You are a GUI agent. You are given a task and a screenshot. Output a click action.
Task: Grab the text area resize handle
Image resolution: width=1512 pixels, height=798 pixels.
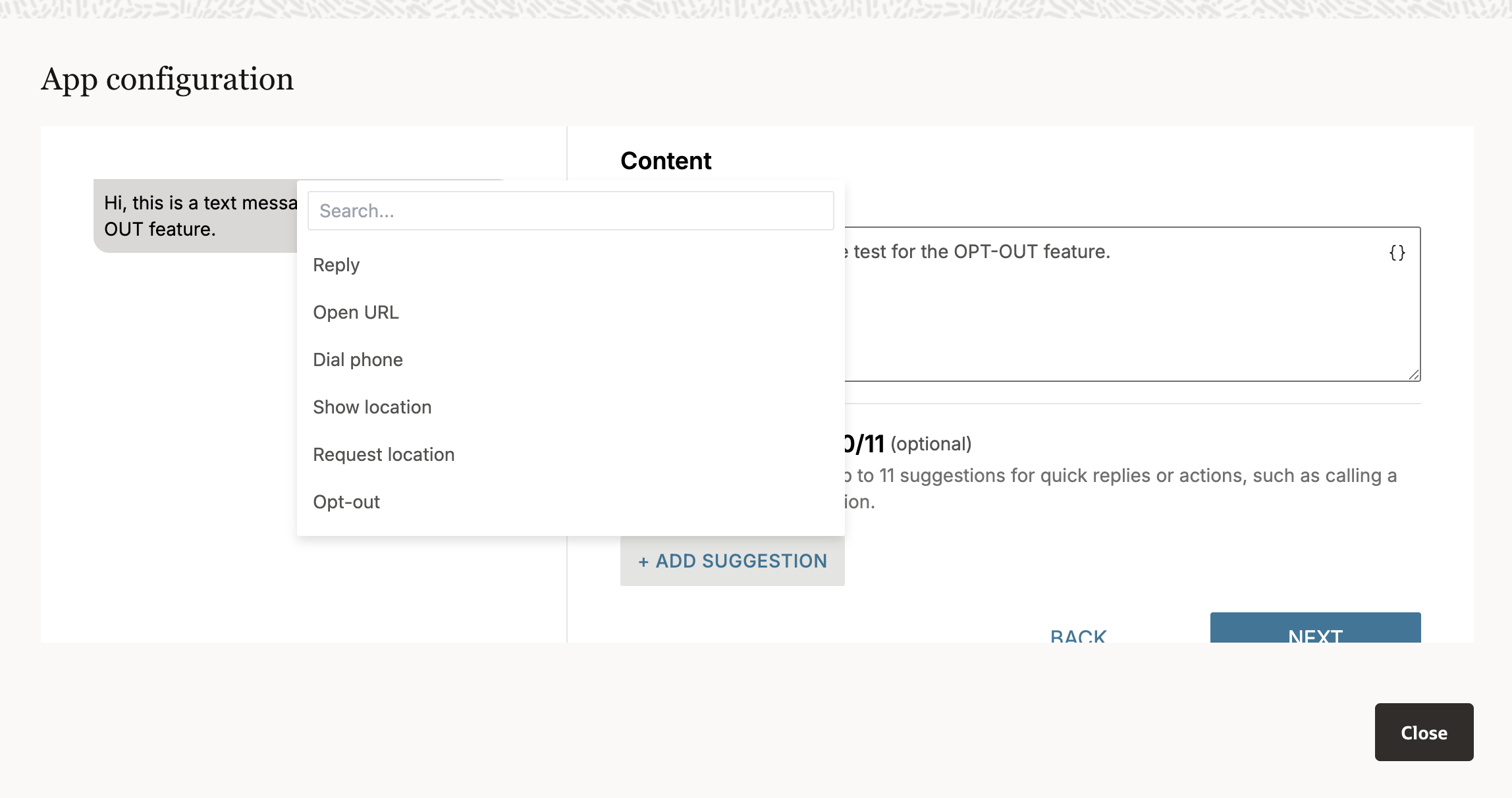tap(1414, 375)
